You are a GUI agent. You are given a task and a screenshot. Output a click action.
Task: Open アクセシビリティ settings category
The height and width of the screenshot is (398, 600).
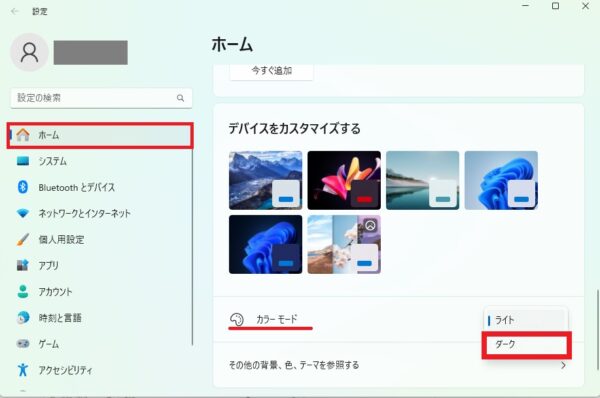(99, 370)
